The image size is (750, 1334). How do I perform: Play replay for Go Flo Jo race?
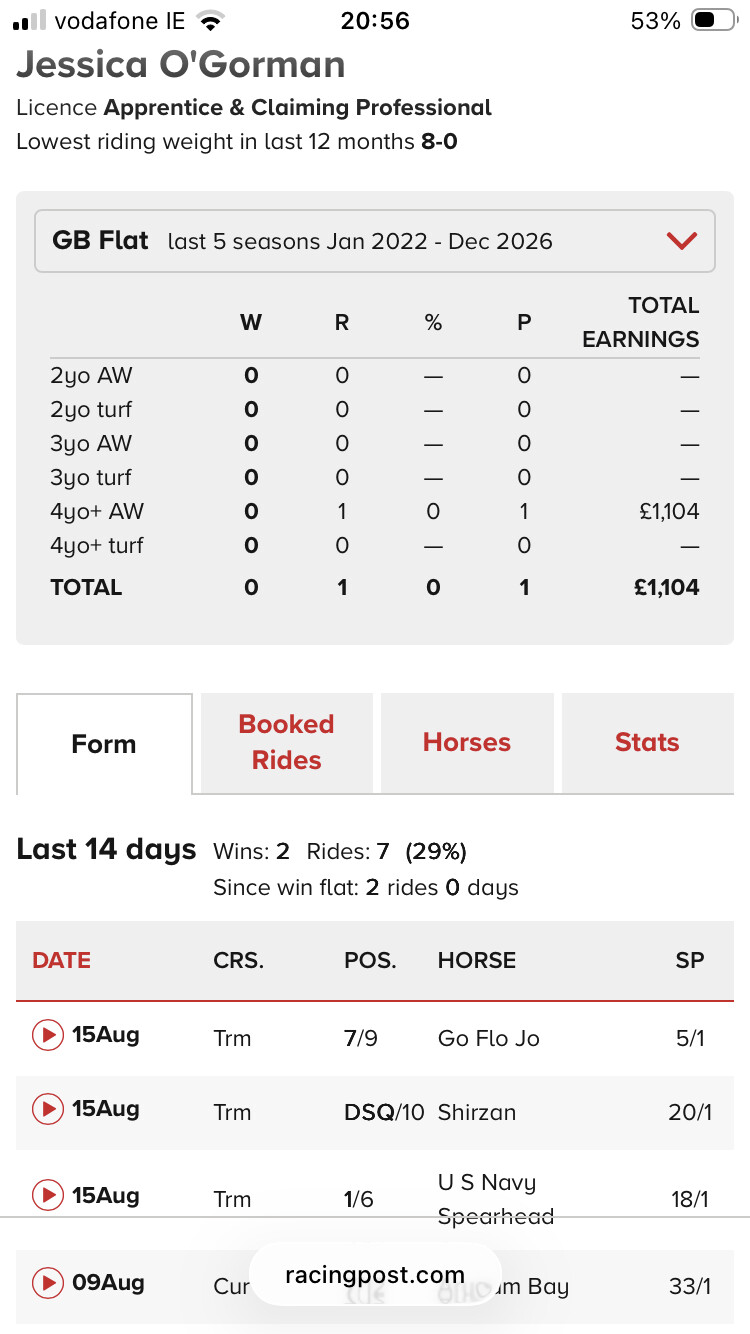pyautogui.click(x=47, y=1035)
